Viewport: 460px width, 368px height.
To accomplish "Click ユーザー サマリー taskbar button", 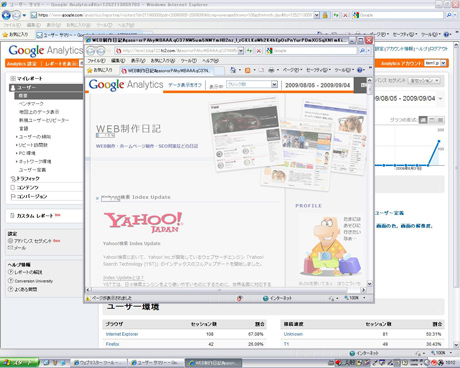I will tap(156, 363).
